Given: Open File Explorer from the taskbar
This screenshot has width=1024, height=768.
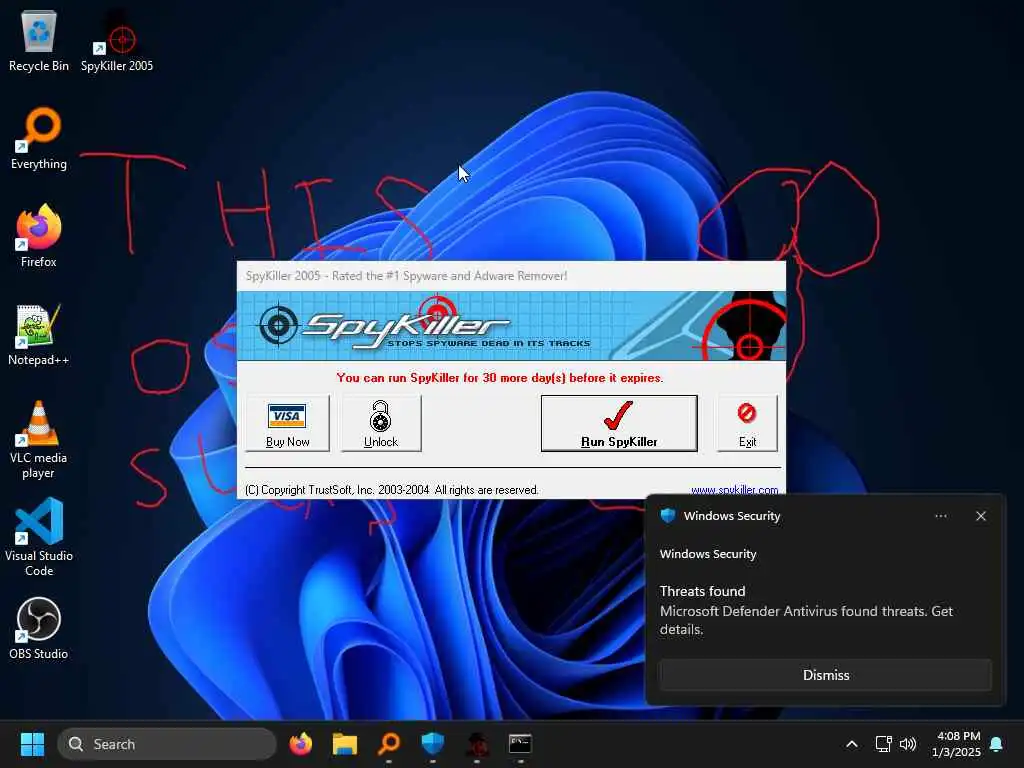Looking at the screenshot, I should click(344, 744).
